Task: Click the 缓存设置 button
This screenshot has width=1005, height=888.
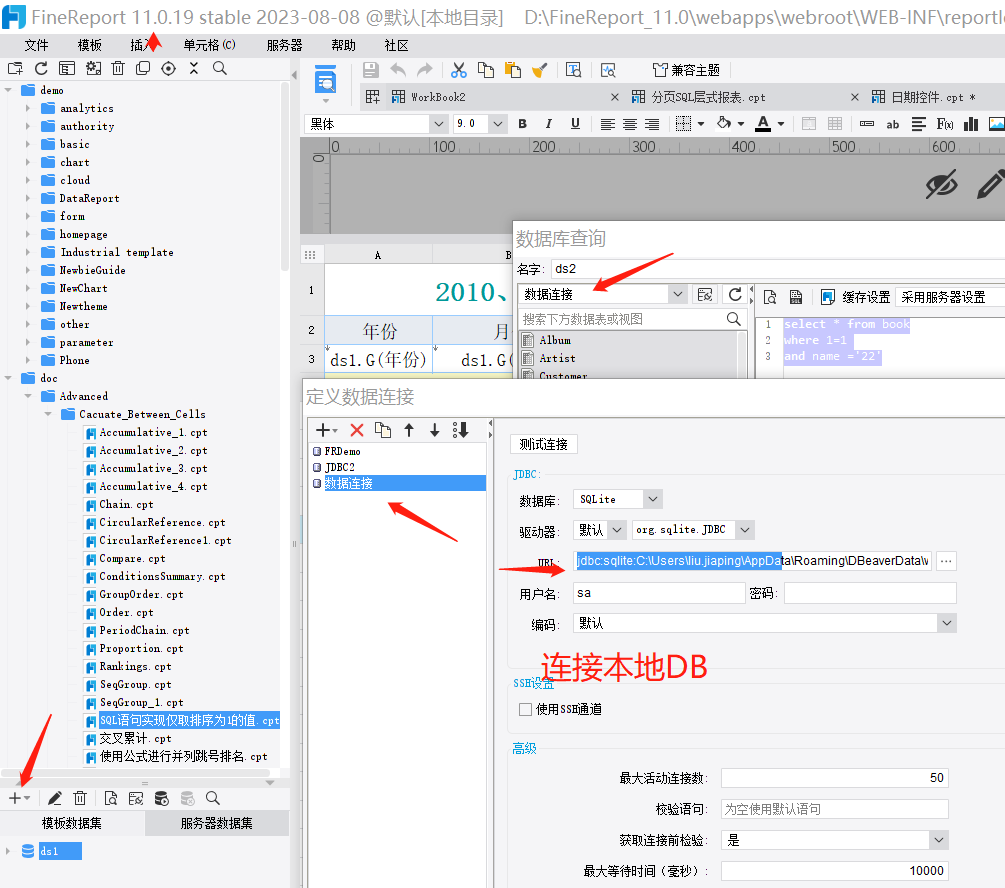Action: click(x=856, y=297)
